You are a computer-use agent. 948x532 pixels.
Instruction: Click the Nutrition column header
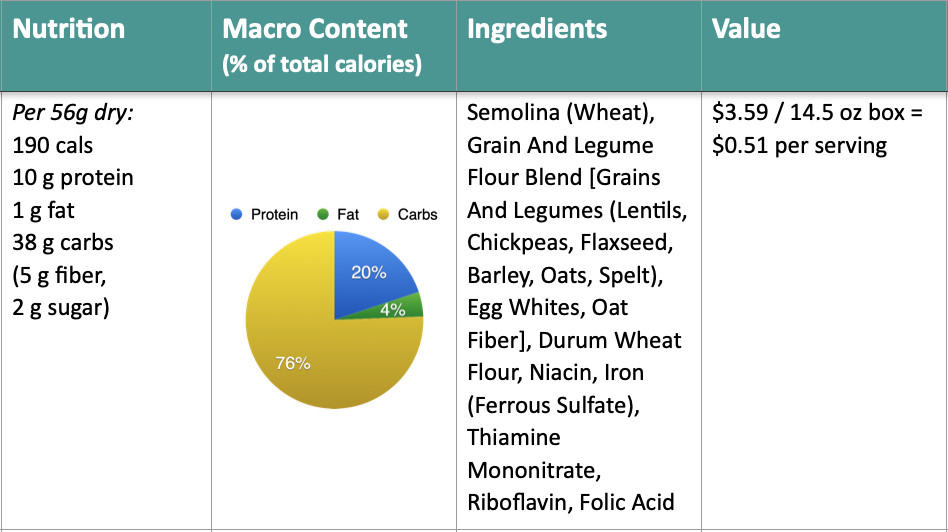pos(69,28)
